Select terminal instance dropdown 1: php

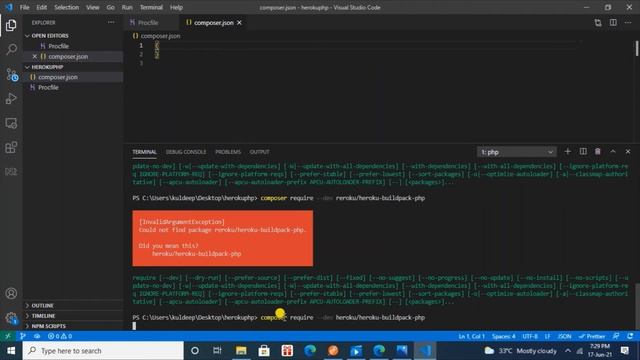(516, 152)
